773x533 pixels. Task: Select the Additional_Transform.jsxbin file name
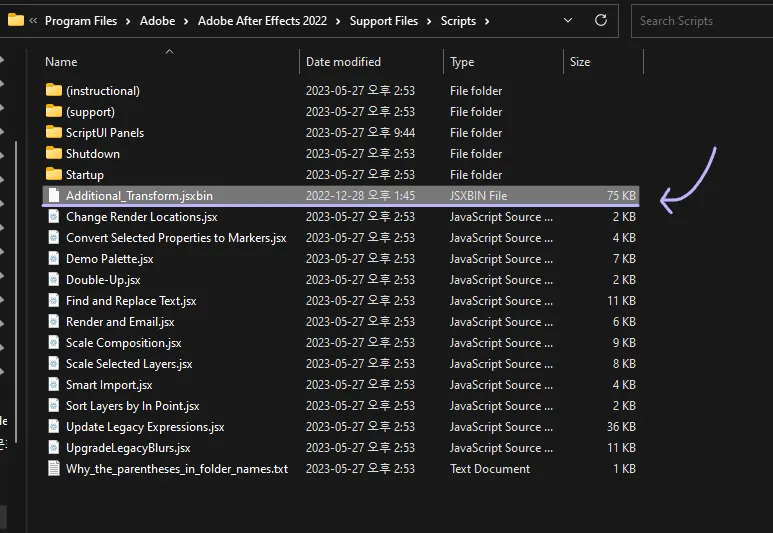tap(140, 196)
